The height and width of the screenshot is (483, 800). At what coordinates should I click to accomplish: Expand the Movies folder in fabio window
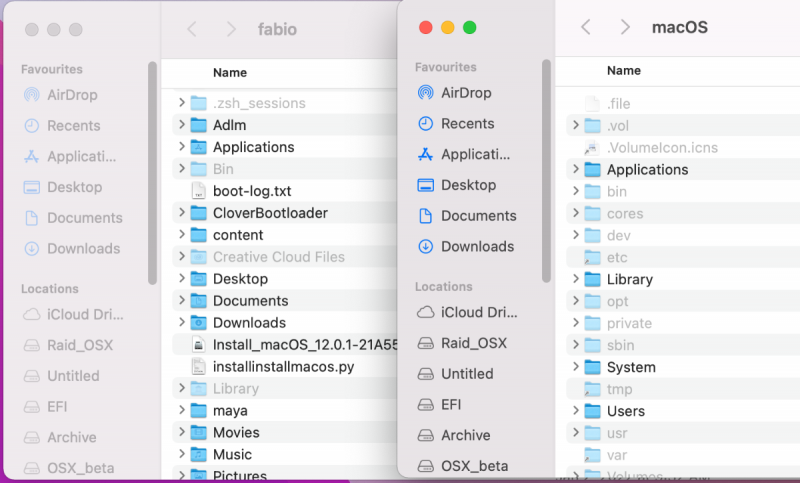point(182,431)
